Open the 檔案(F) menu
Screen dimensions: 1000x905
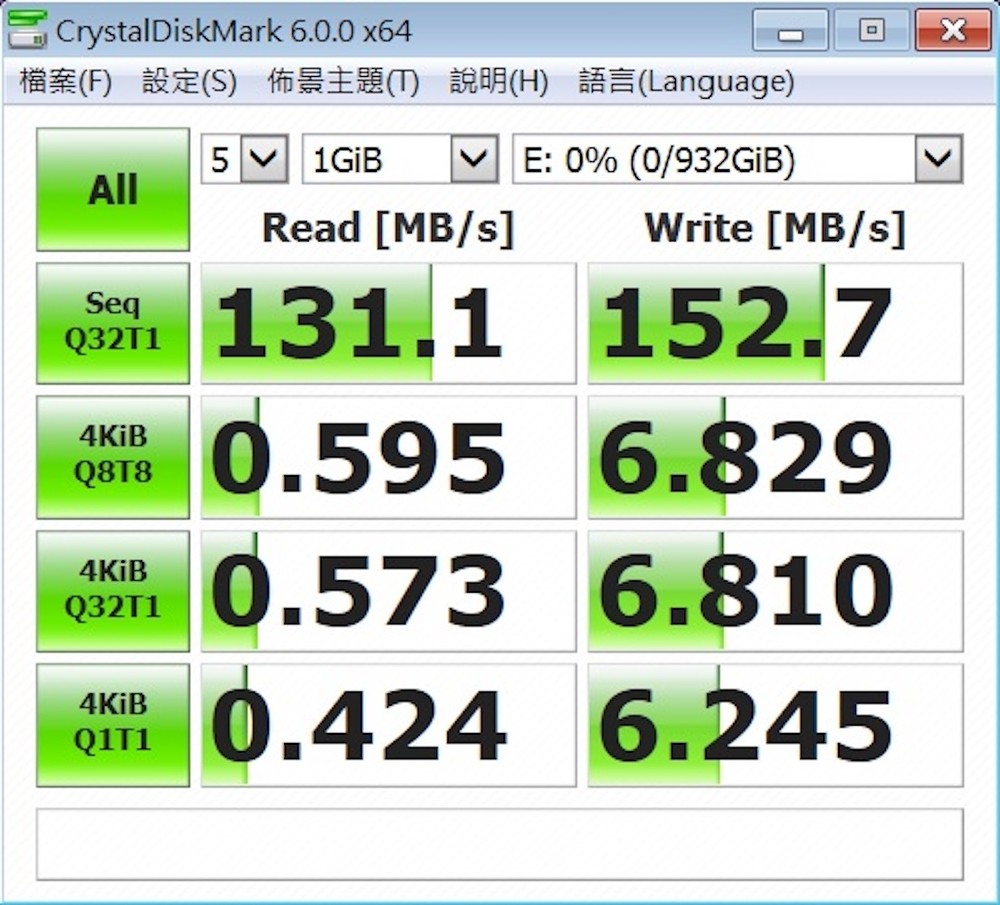(66, 82)
